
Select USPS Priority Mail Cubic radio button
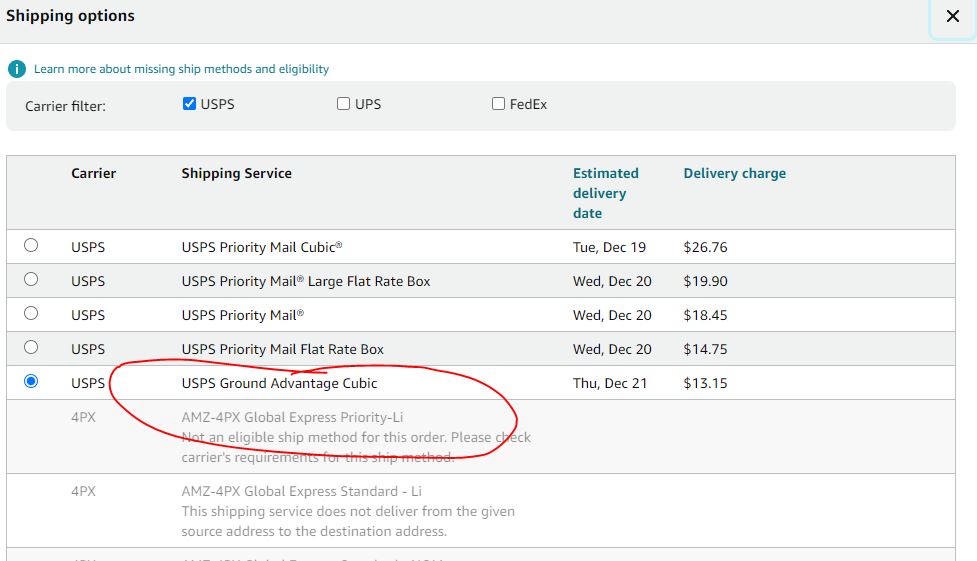pyautogui.click(x=31, y=245)
